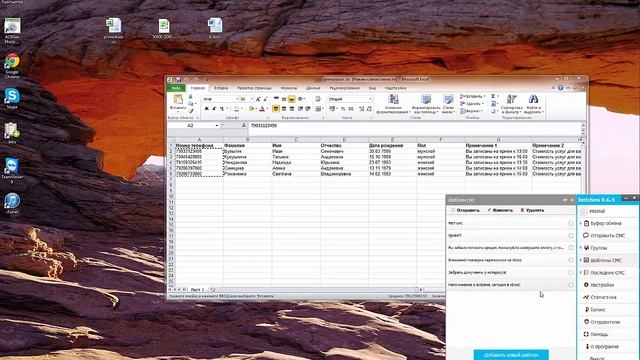640x360 pixels.
Task: Click the Delete button in the templates panel
Action: click(x=532, y=210)
